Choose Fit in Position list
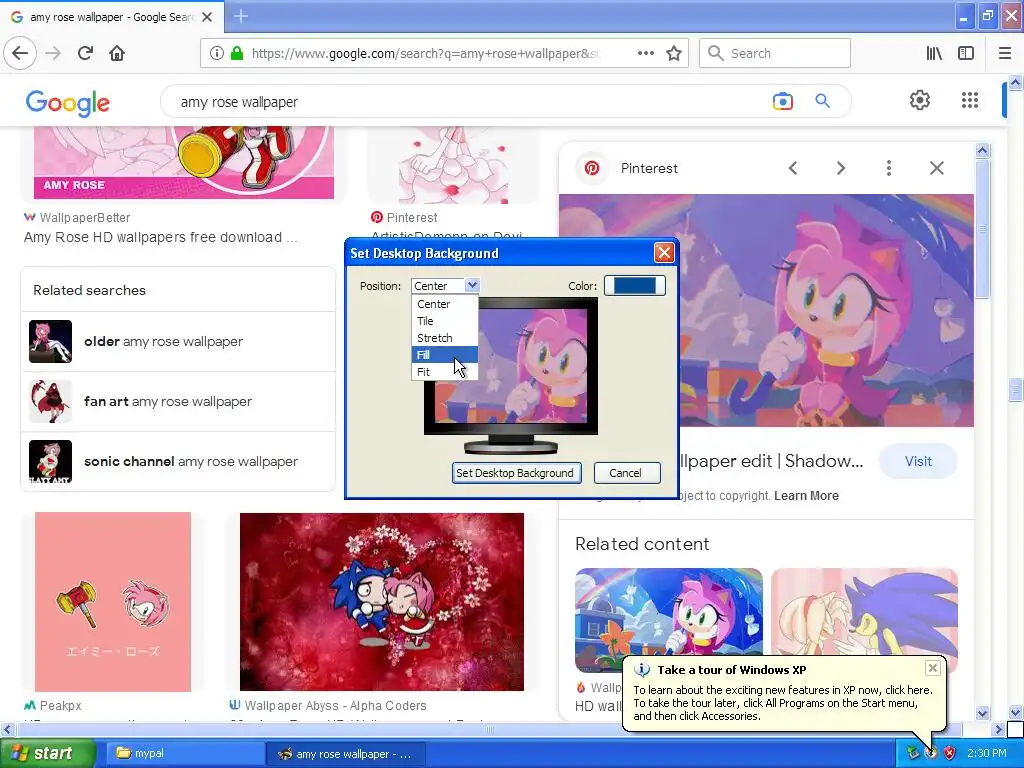 (x=444, y=372)
